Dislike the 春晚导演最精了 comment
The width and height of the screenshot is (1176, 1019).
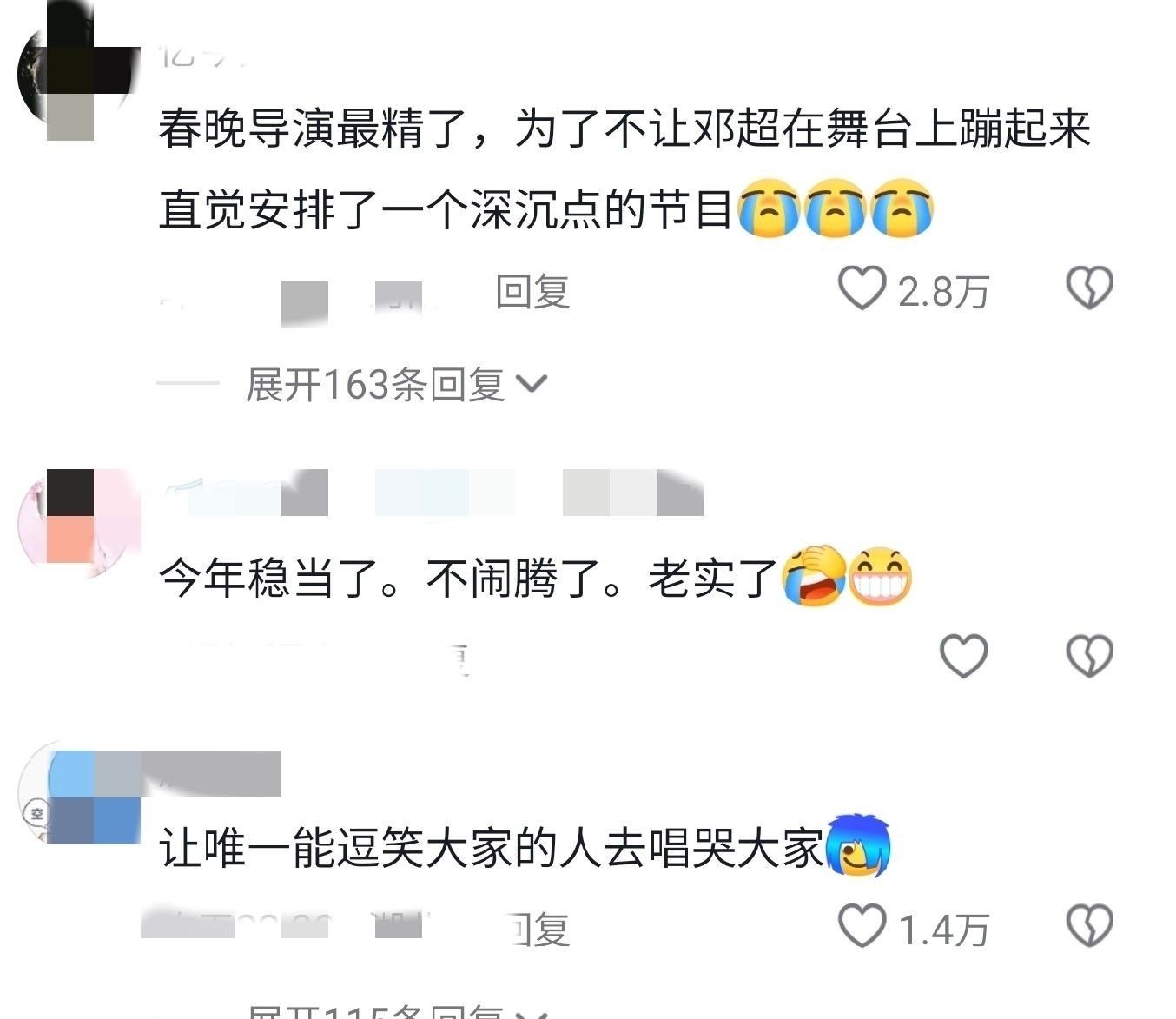(1089, 288)
